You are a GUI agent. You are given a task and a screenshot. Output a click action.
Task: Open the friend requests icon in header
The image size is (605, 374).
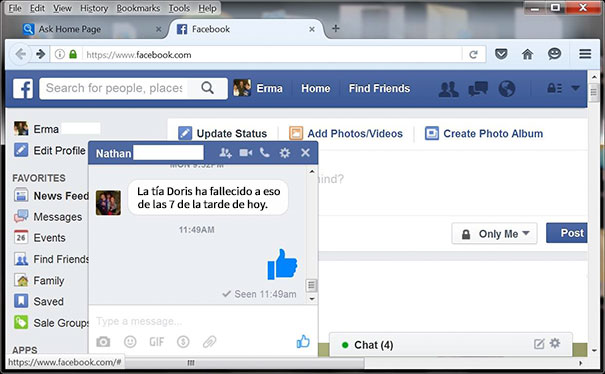tap(449, 89)
